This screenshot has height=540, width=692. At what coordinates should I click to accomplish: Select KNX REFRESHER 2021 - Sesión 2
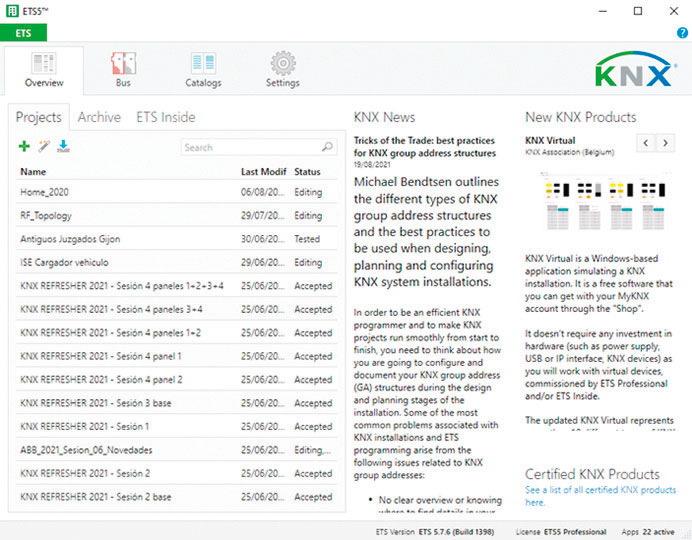point(177,473)
